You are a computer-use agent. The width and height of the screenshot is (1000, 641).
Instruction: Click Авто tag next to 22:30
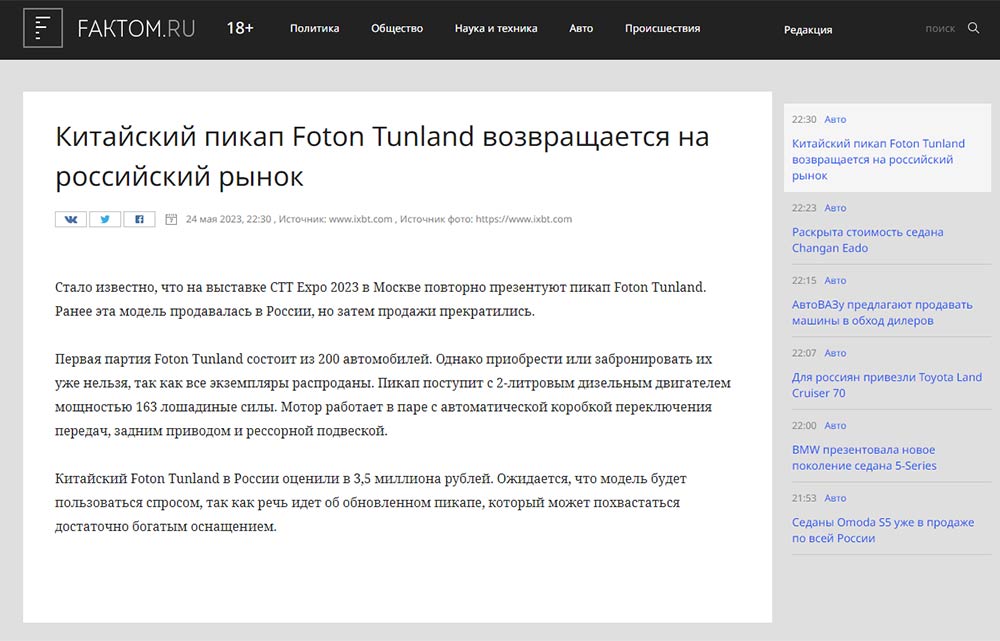pos(835,119)
